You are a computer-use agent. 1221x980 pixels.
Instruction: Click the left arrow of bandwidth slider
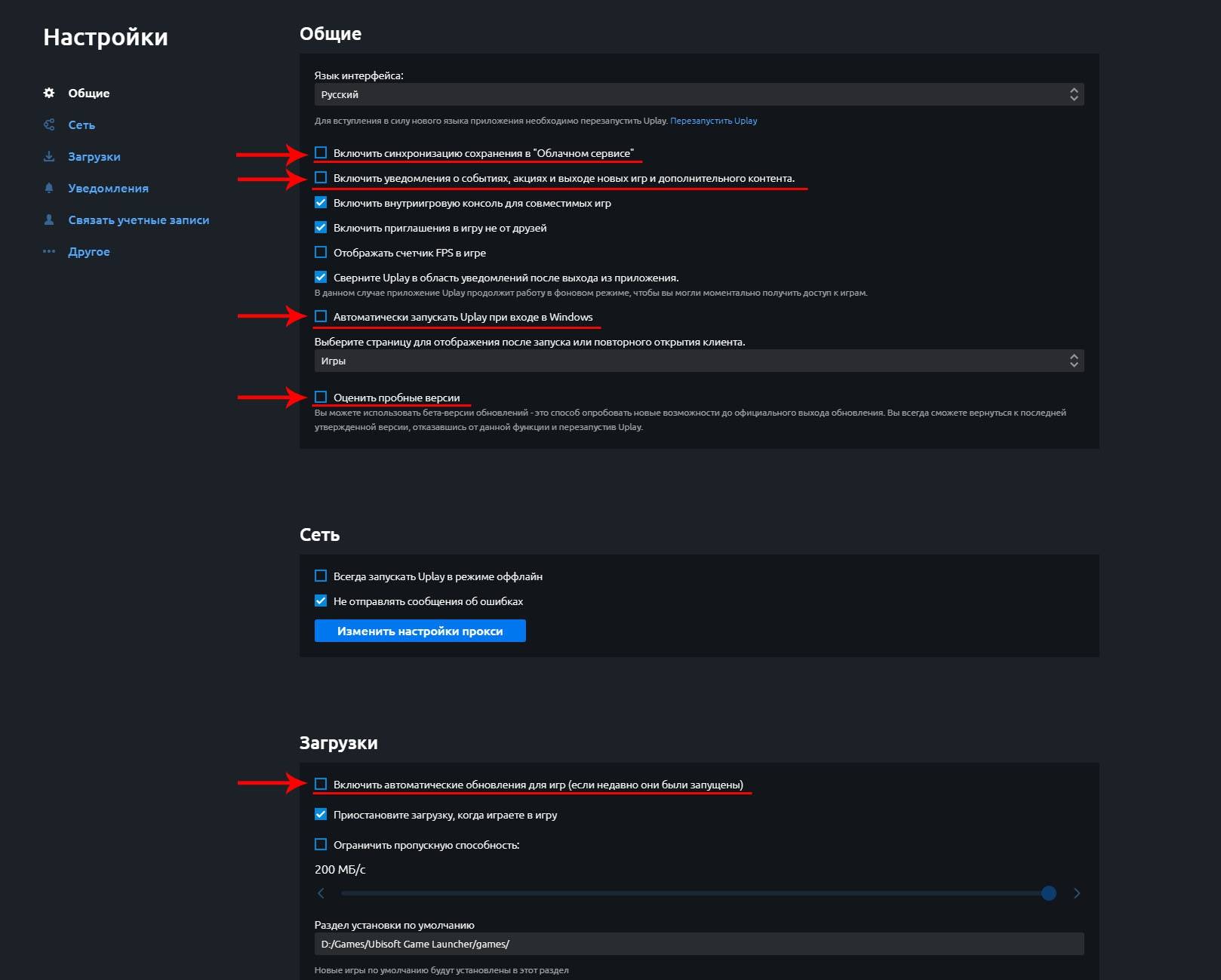click(x=321, y=893)
